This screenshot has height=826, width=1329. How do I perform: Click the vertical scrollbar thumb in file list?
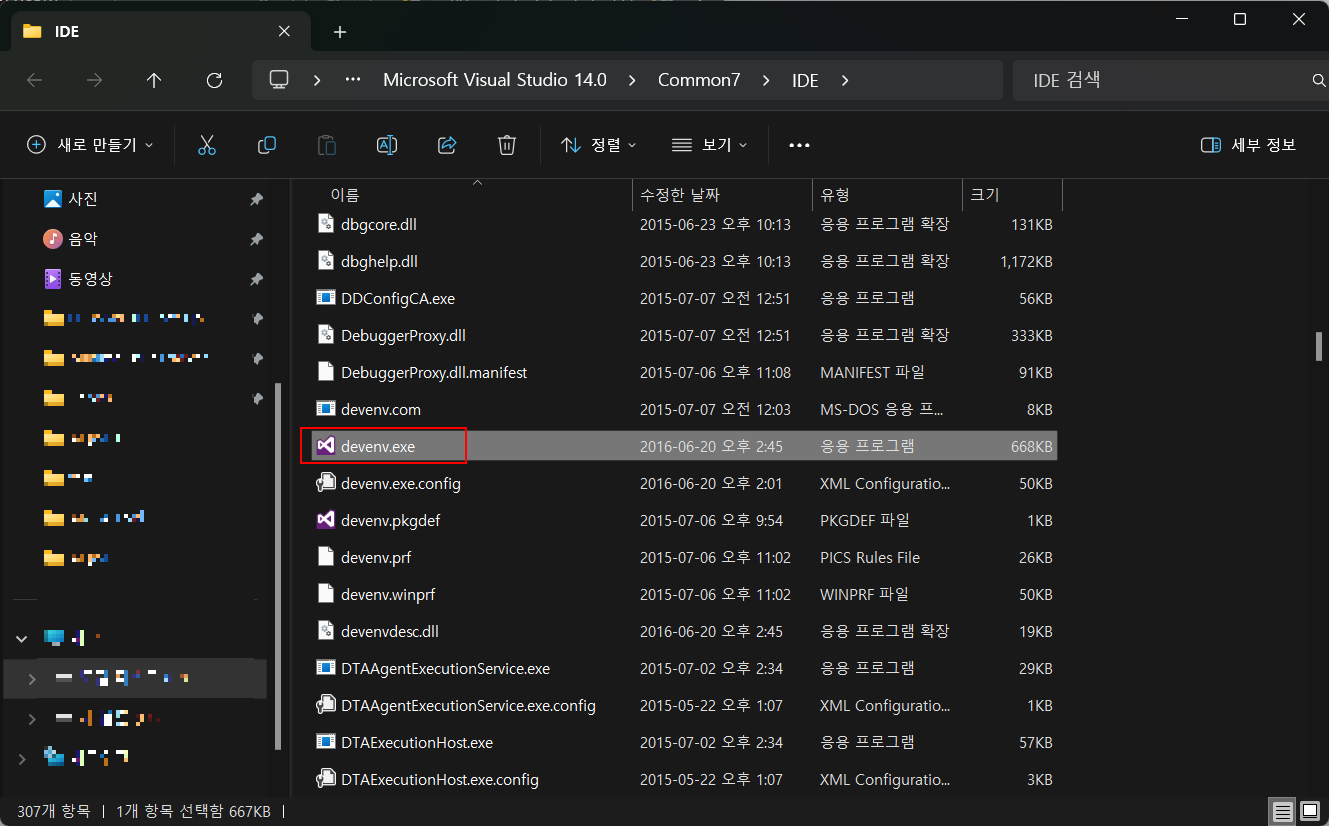pyautogui.click(x=1319, y=346)
